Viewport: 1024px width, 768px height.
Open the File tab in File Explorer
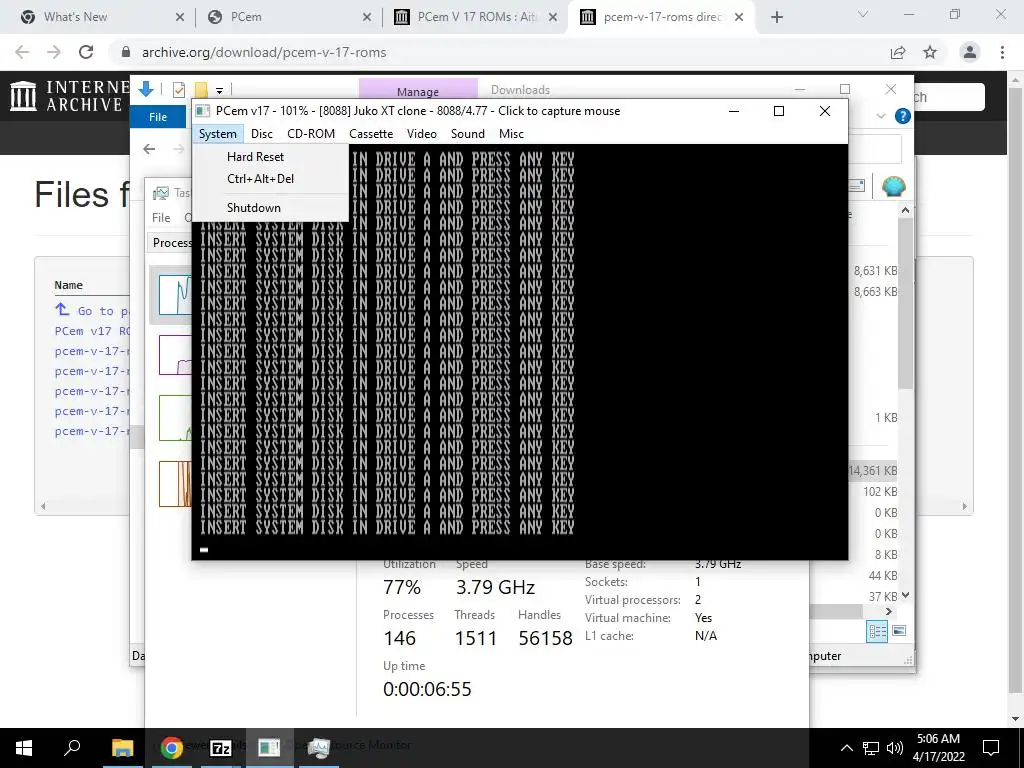pos(158,117)
